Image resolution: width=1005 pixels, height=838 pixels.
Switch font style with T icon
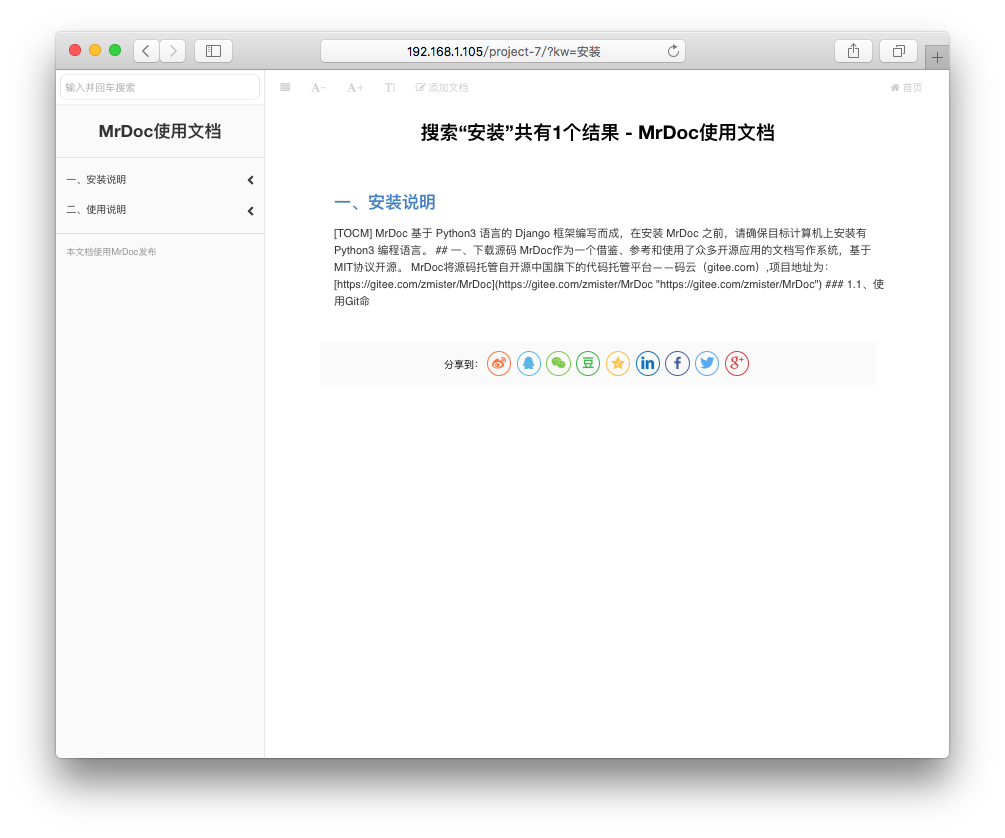click(x=390, y=88)
